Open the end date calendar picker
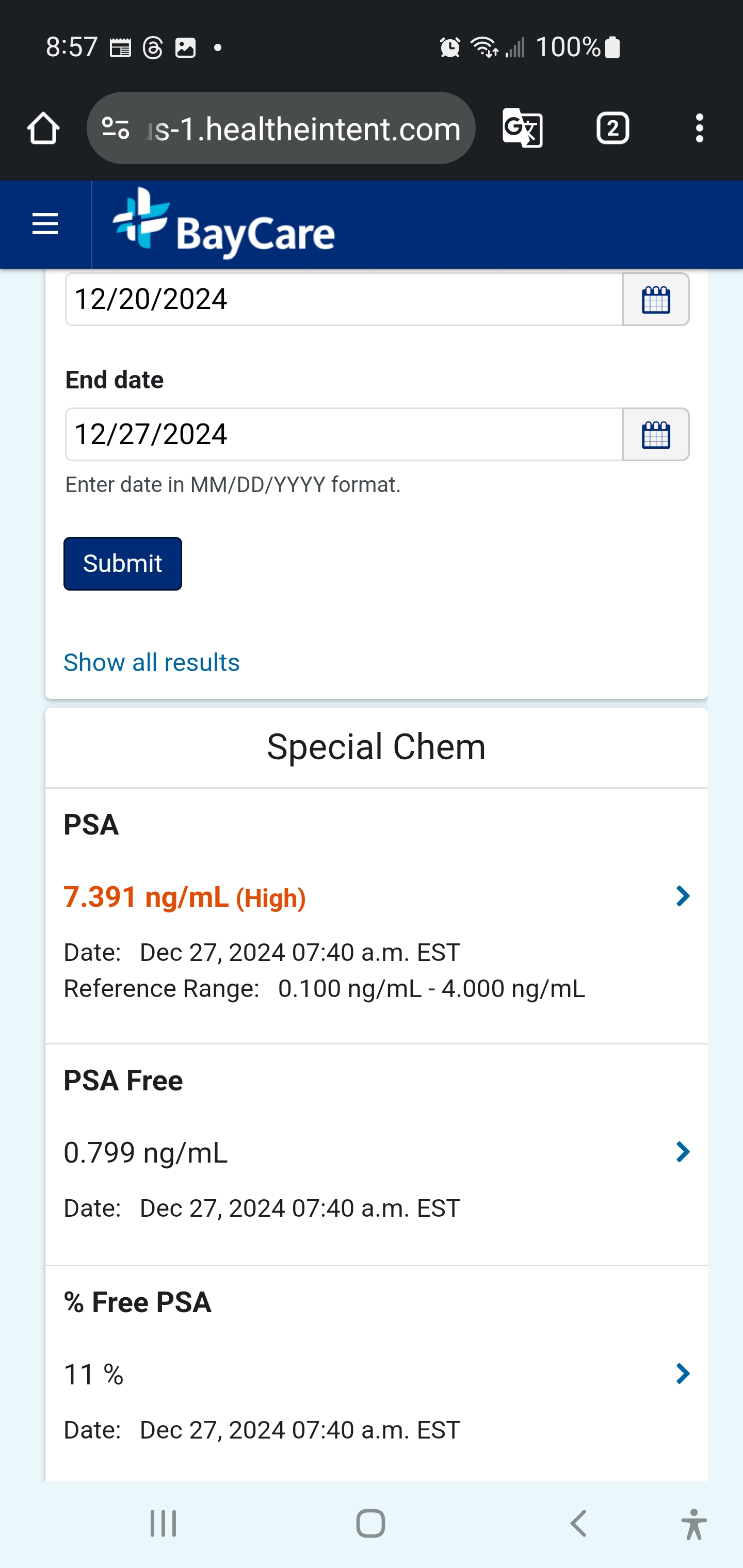This screenshot has width=743, height=1568. (x=656, y=435)
